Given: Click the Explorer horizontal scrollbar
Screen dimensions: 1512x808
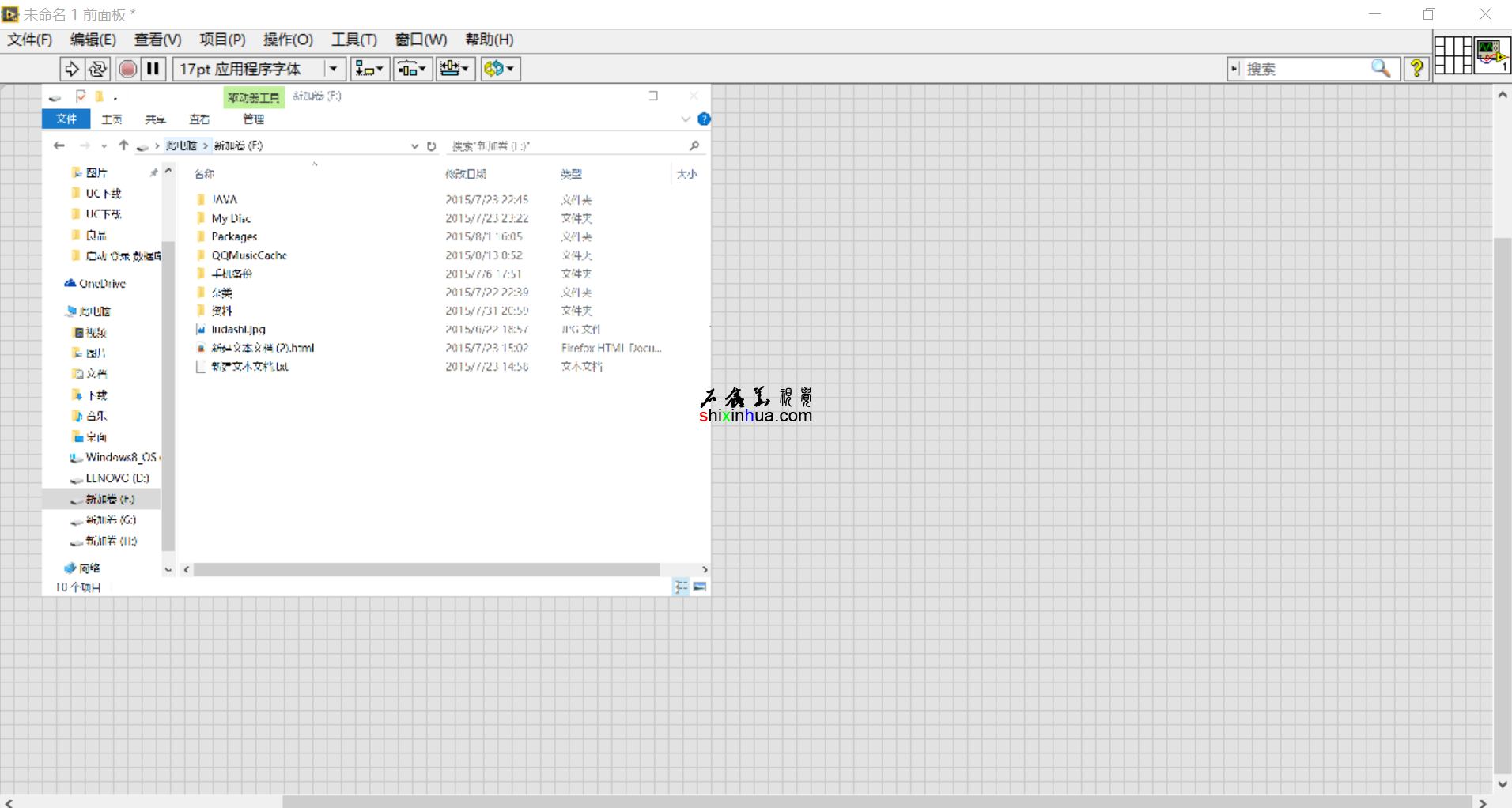Looking at the screenshot, I should pyautogui.click(x=426, y=569).
